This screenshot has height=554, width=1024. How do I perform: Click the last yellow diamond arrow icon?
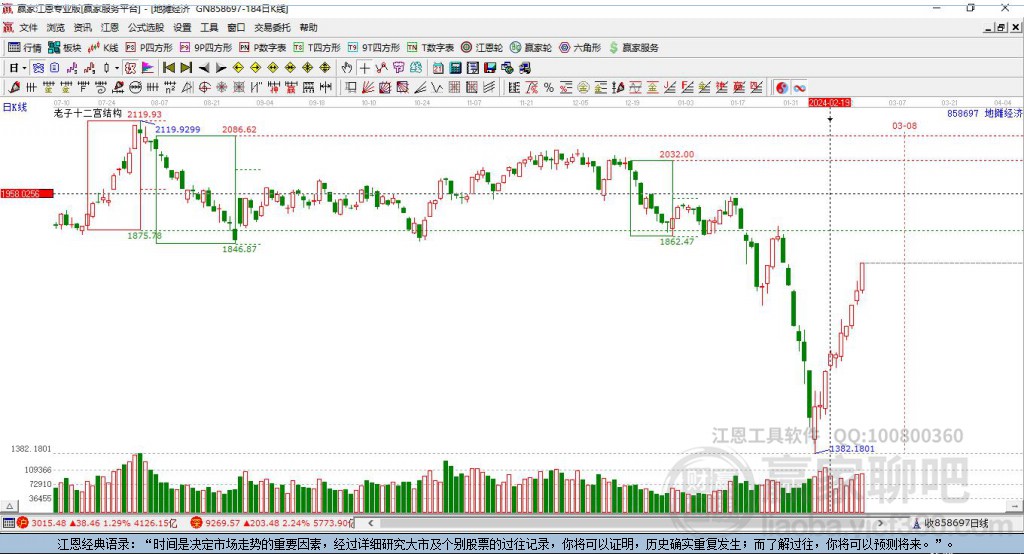(325, 68)
